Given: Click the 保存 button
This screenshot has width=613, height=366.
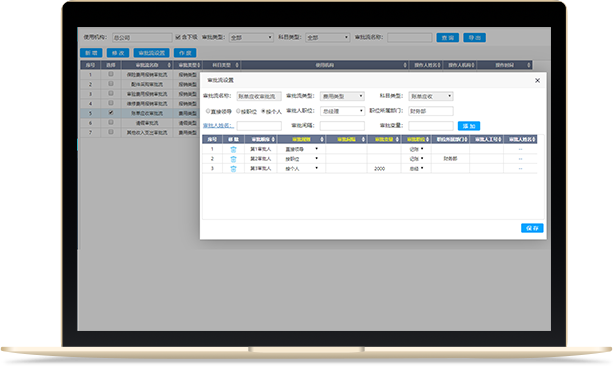Looking at the screenshot, I should pyautogui.click(x=532, y=228).
